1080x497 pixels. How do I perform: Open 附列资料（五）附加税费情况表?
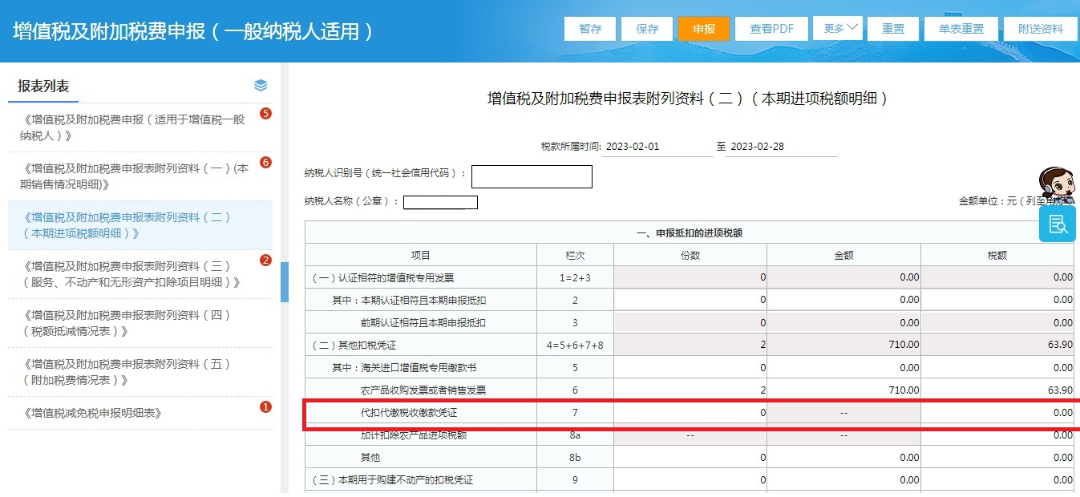click(141, 372)
